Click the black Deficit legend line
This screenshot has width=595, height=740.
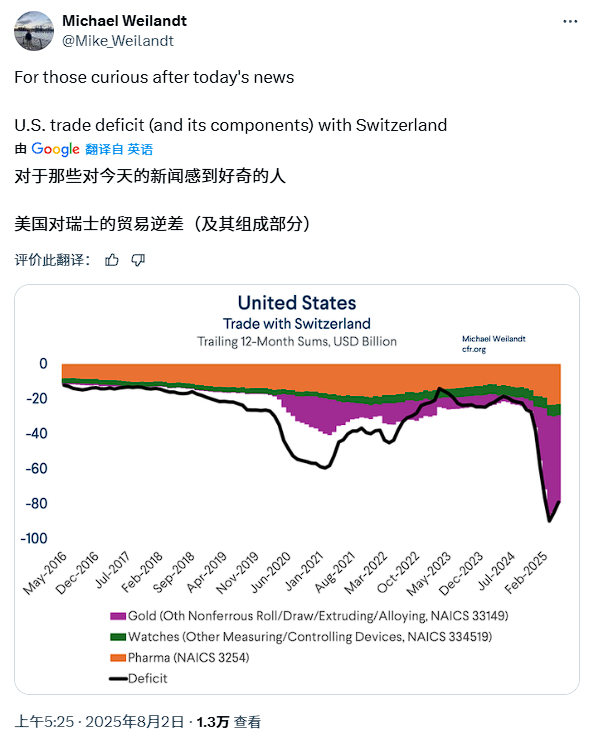[x=117, y=679]
